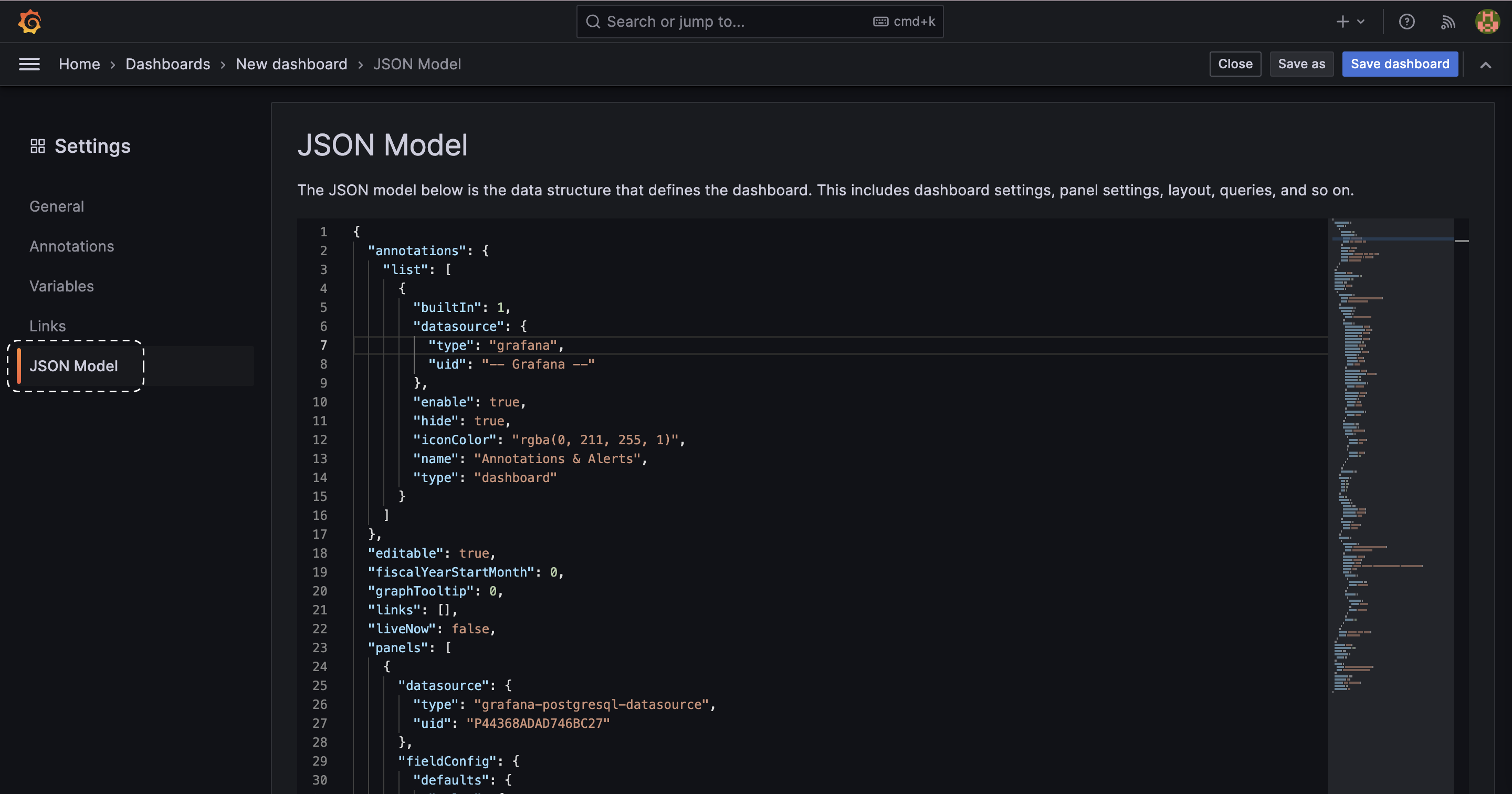Click the "liveNow": false line

[432, 629]
